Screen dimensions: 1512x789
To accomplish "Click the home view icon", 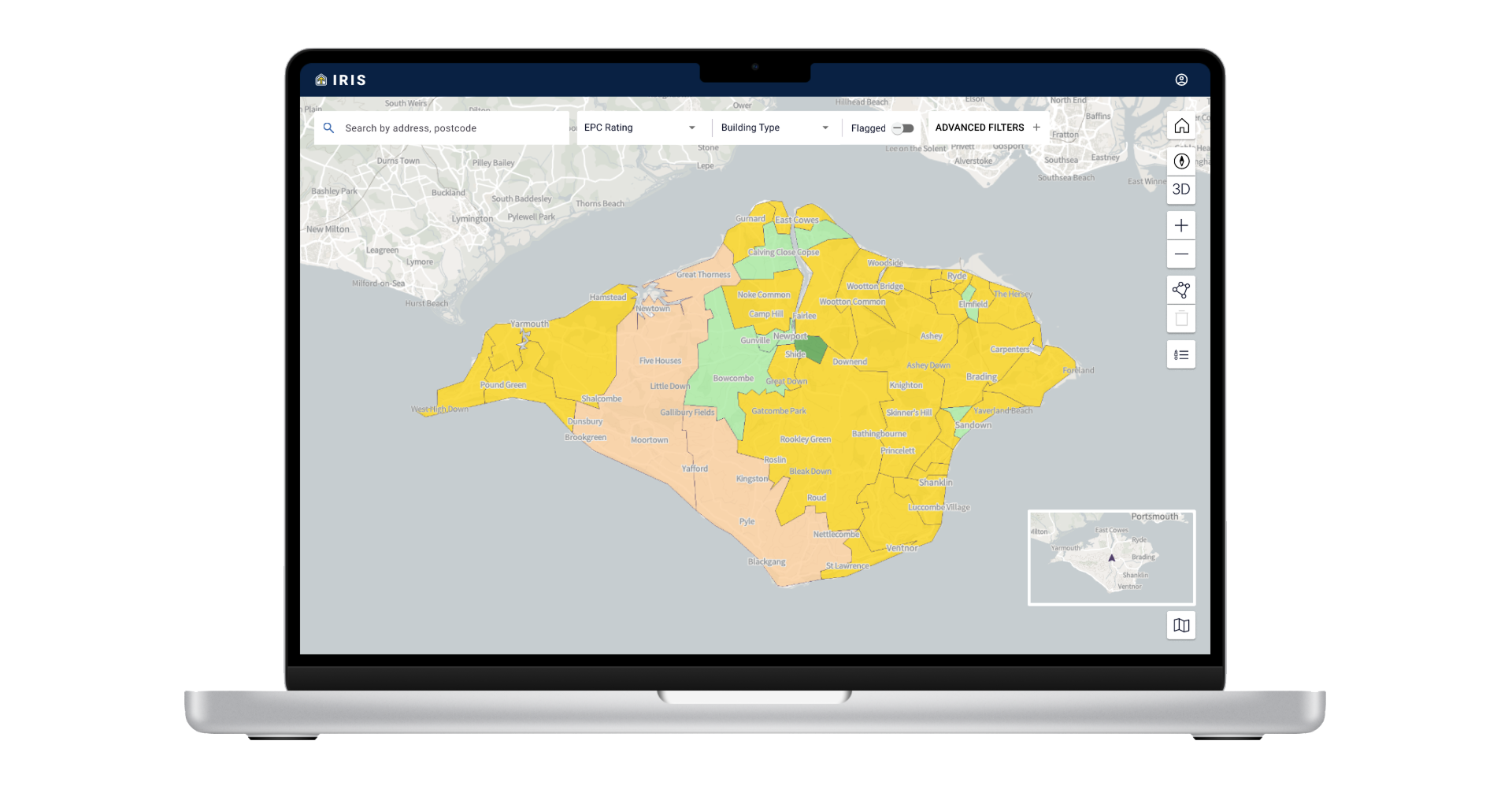I will 1181,127.
